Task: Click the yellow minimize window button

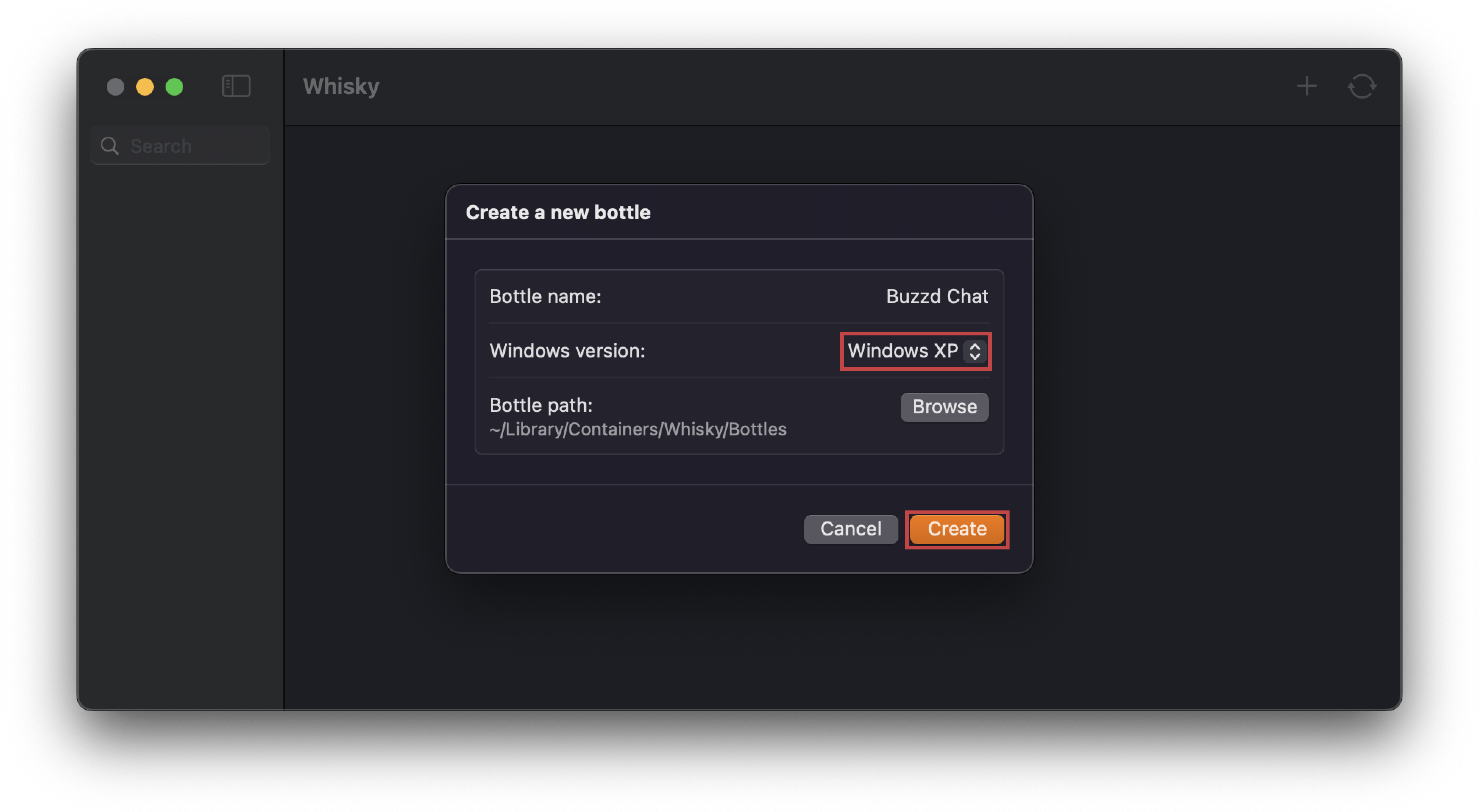Action: pyautogui.click(x=145, y=87)
